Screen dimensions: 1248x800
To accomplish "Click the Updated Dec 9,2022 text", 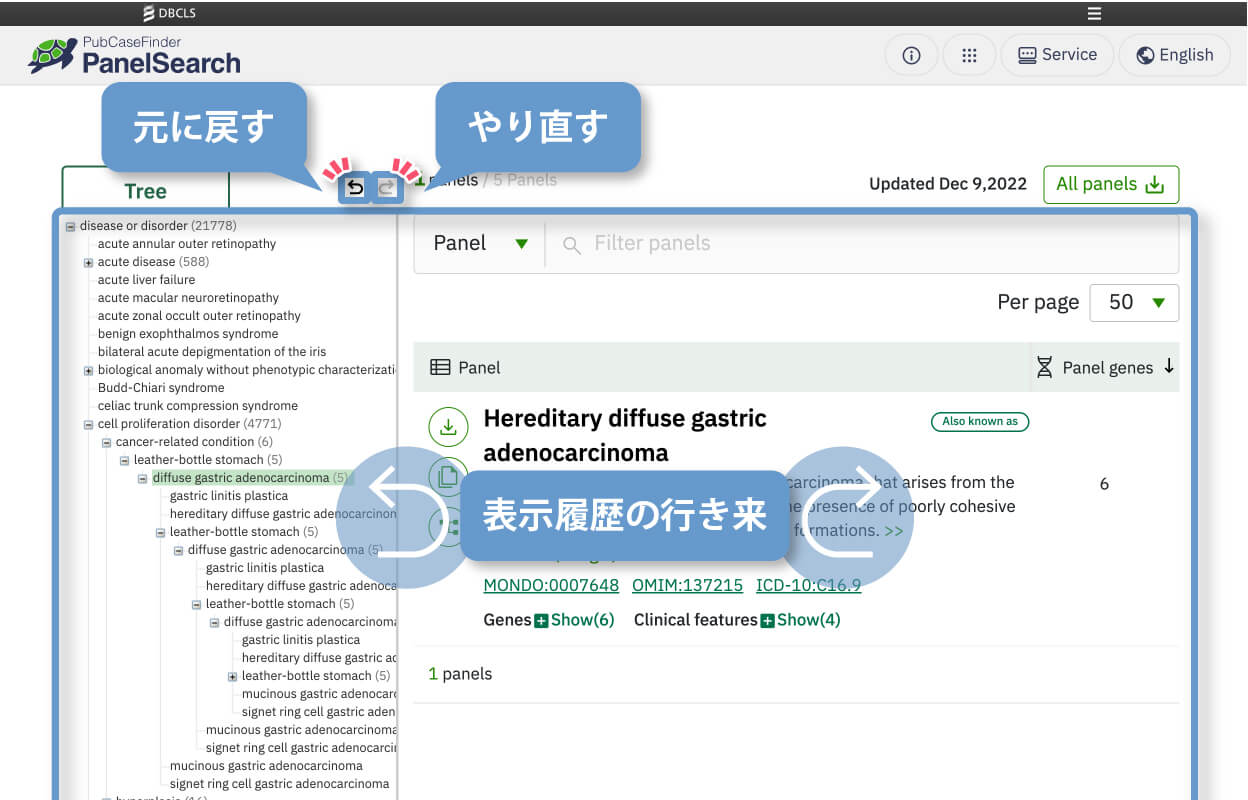I will coord(948,184).
